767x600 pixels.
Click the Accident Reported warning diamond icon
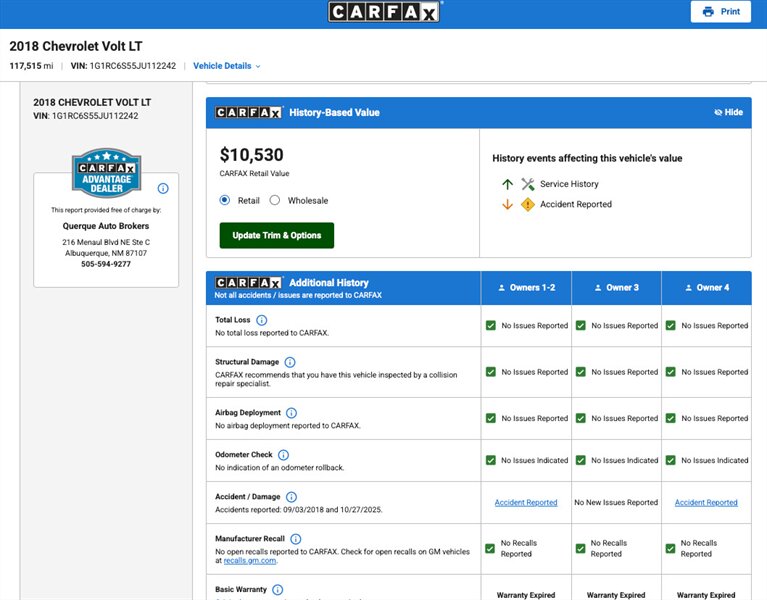(528, 204)
